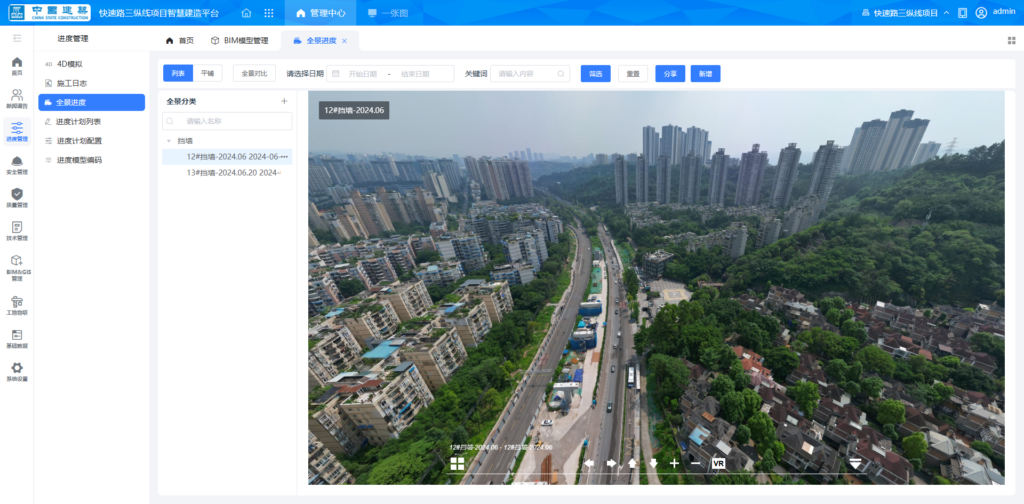
Task: Hide the panorama control bar with down triangle
Action: (855, 463)
